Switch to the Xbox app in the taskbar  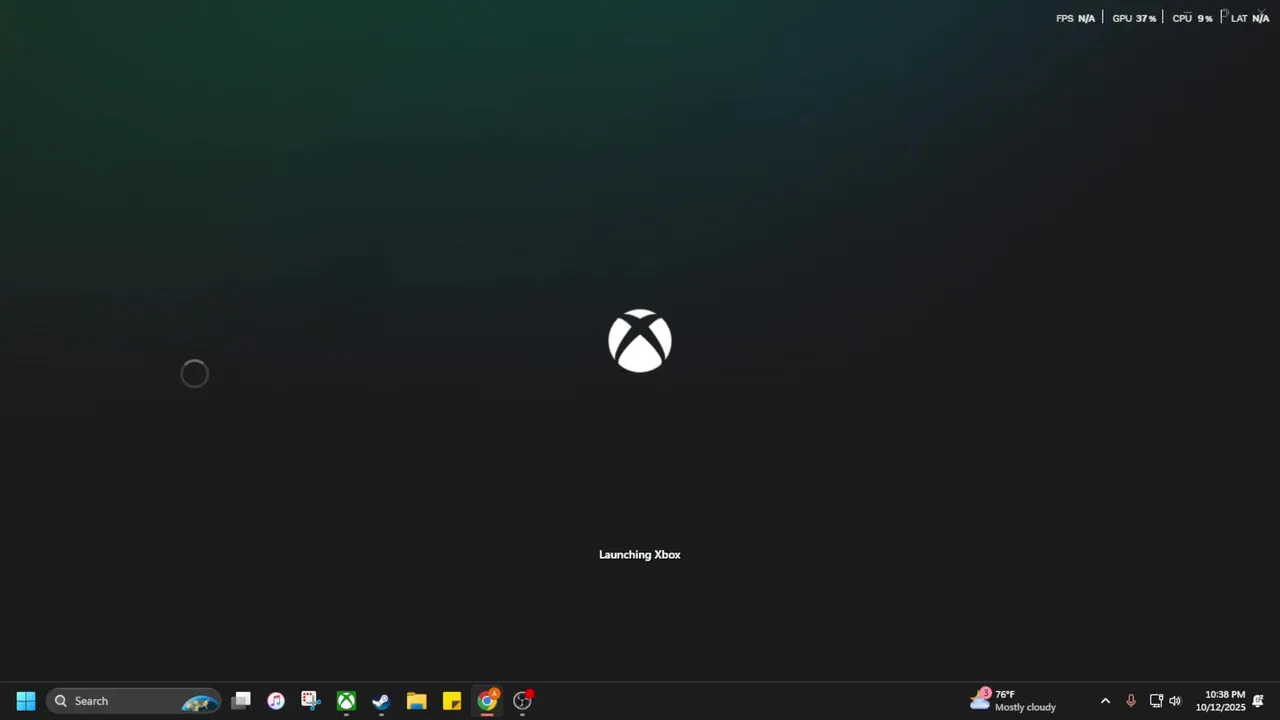pos(346,701)
